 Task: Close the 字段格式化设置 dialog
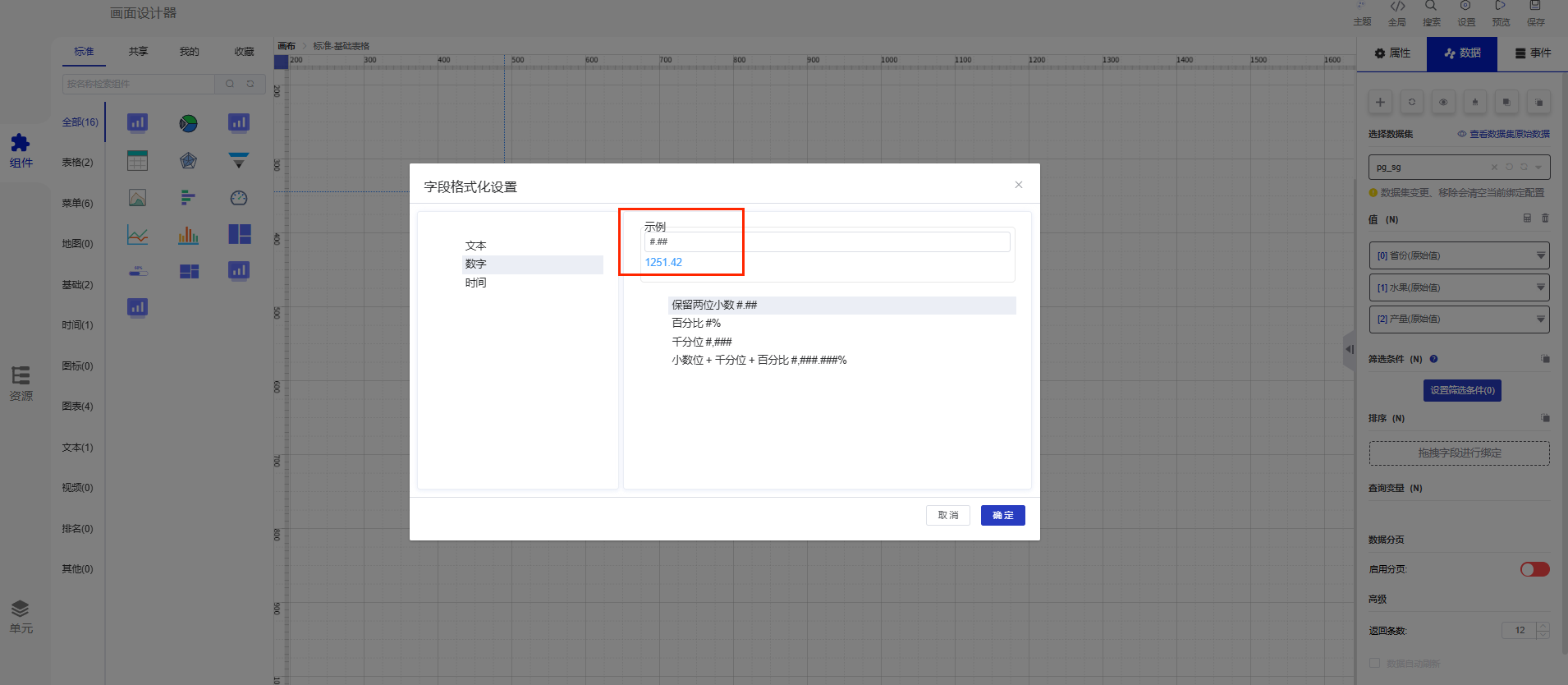1019,185
